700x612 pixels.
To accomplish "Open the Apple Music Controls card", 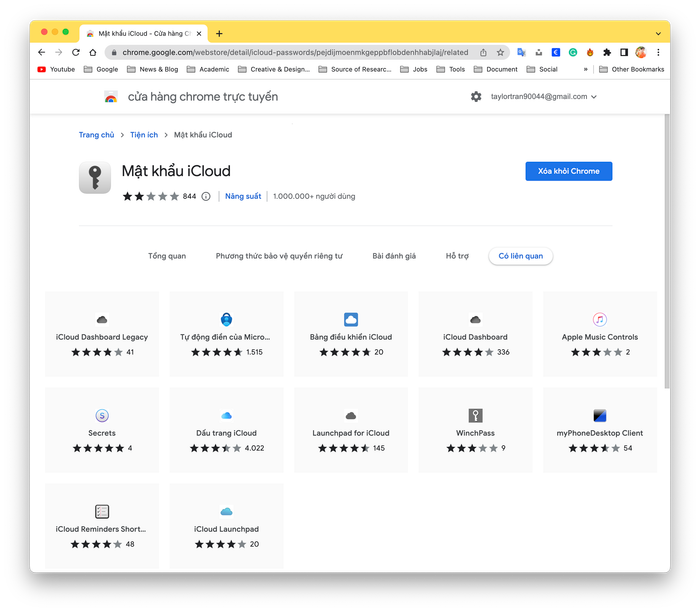I will 600,334.
